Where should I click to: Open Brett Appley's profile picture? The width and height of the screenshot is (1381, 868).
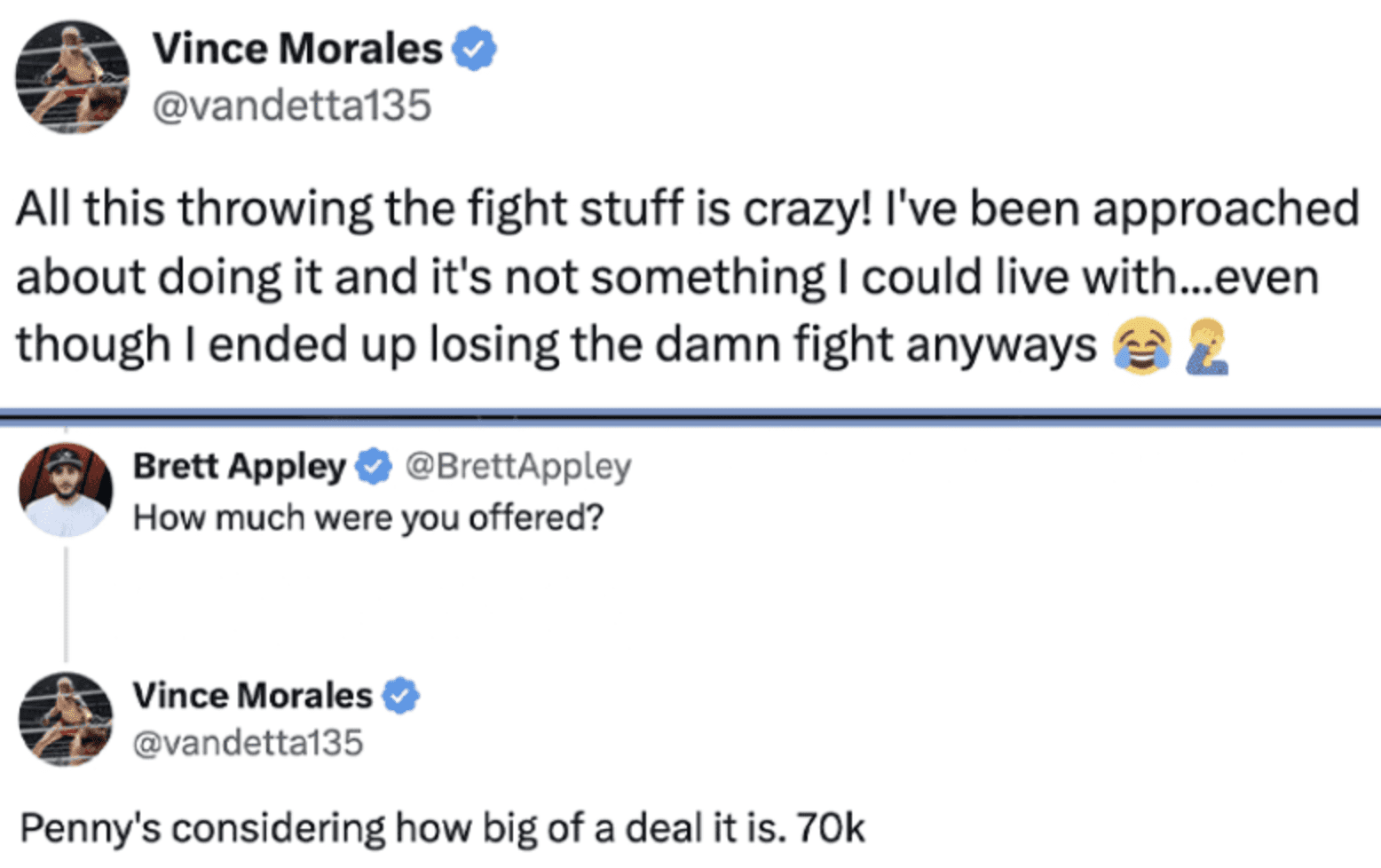[66, 490]
